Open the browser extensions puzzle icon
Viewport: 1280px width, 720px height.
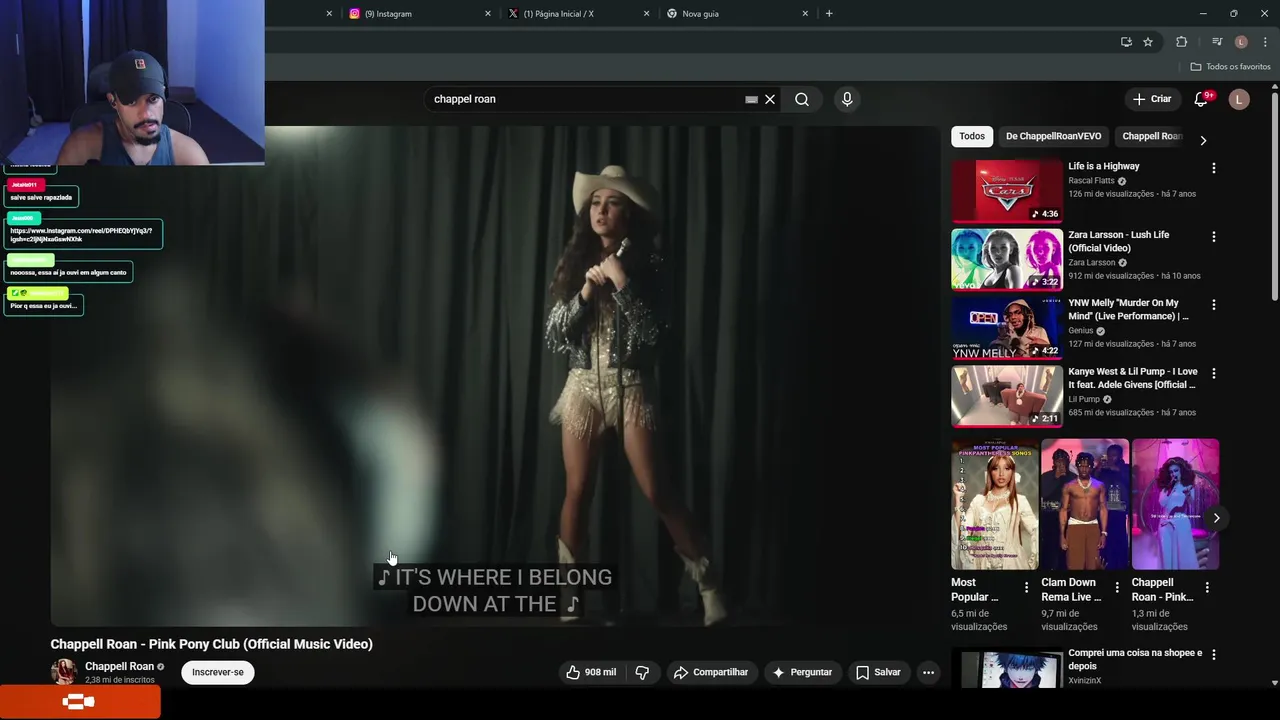1182,42
